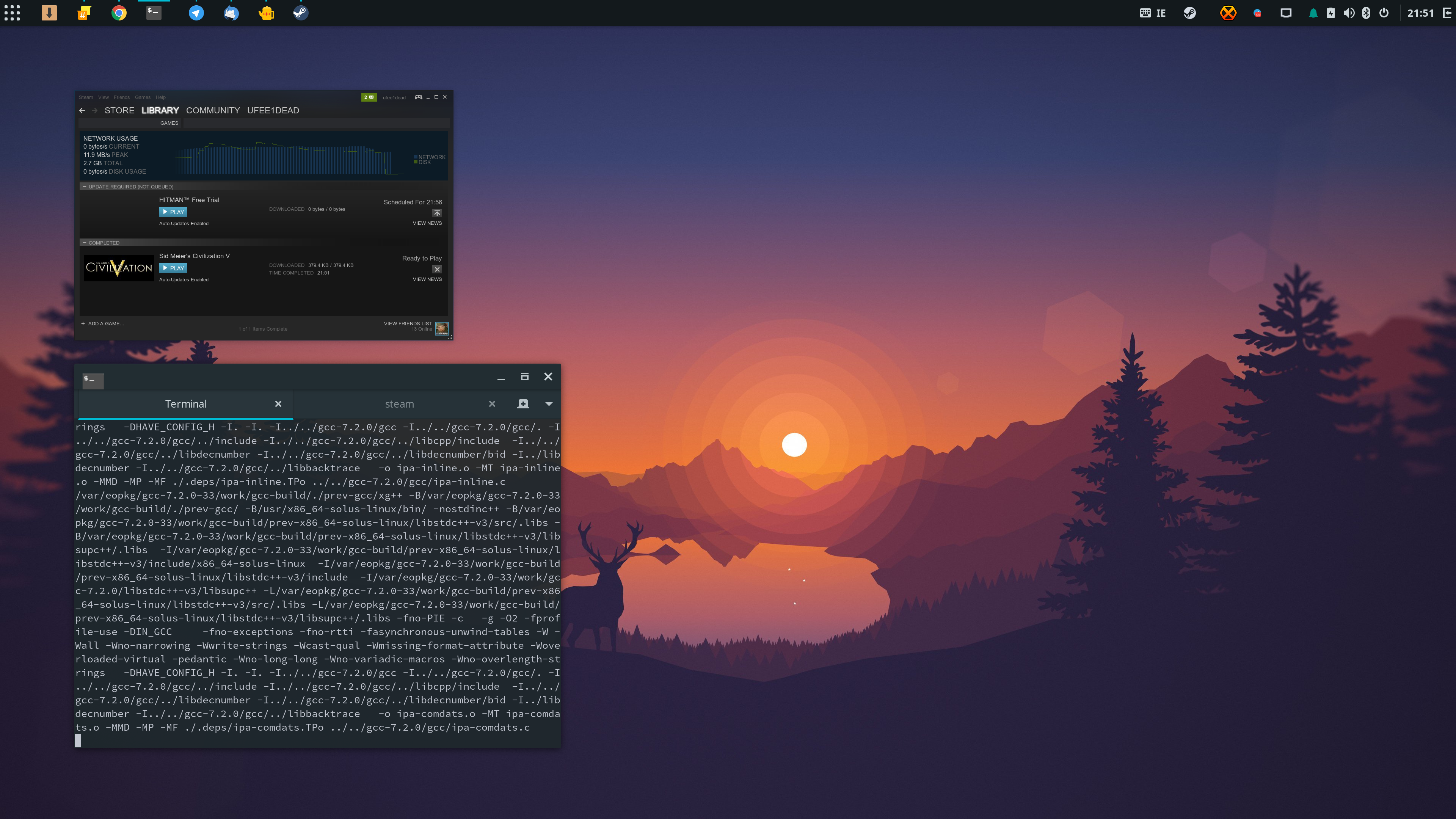
Task: Switch to the terminal via its panel icon
Action: click(x=154, y=13)
